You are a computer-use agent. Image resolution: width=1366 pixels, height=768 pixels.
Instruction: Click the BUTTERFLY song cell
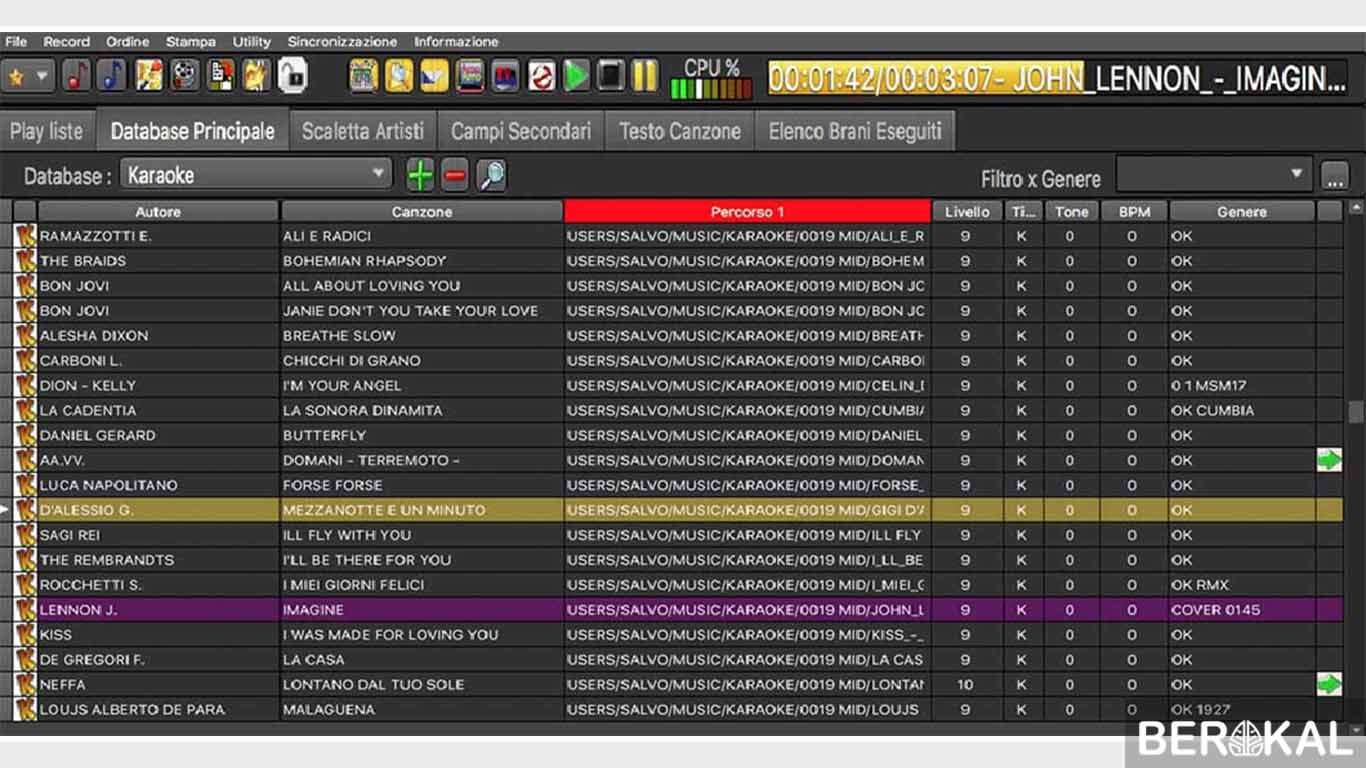point(422,435)
